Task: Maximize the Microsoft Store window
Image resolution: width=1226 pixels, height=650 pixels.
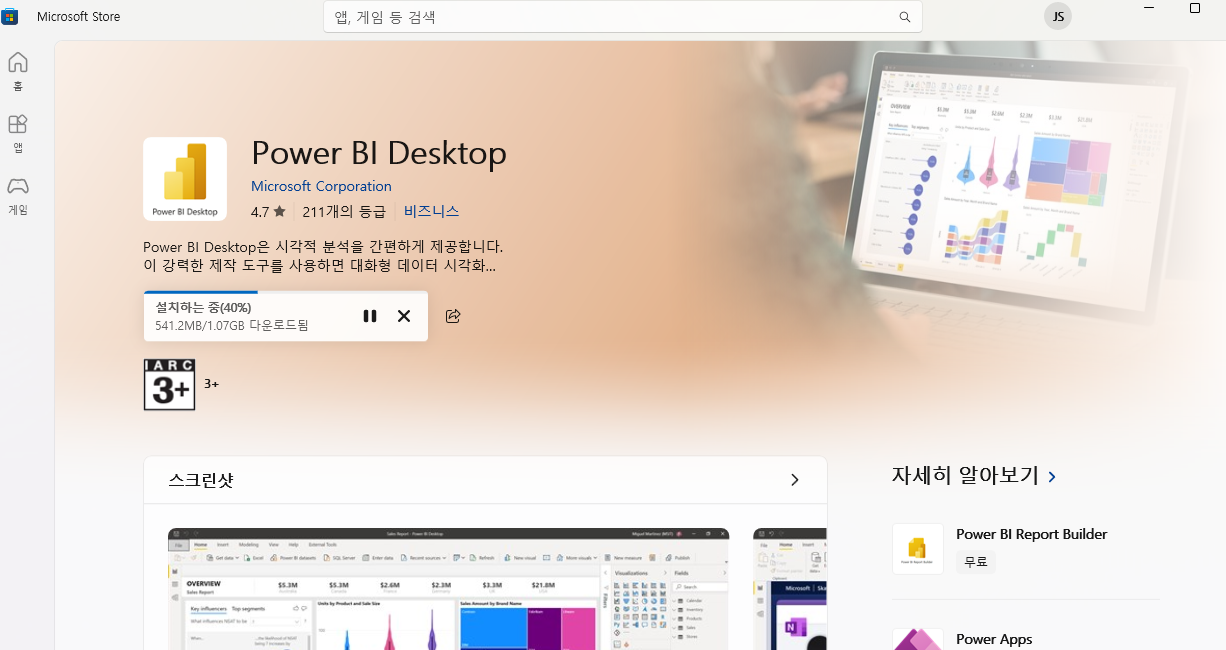Action: pyautogui.click(x=1195, y=8)
